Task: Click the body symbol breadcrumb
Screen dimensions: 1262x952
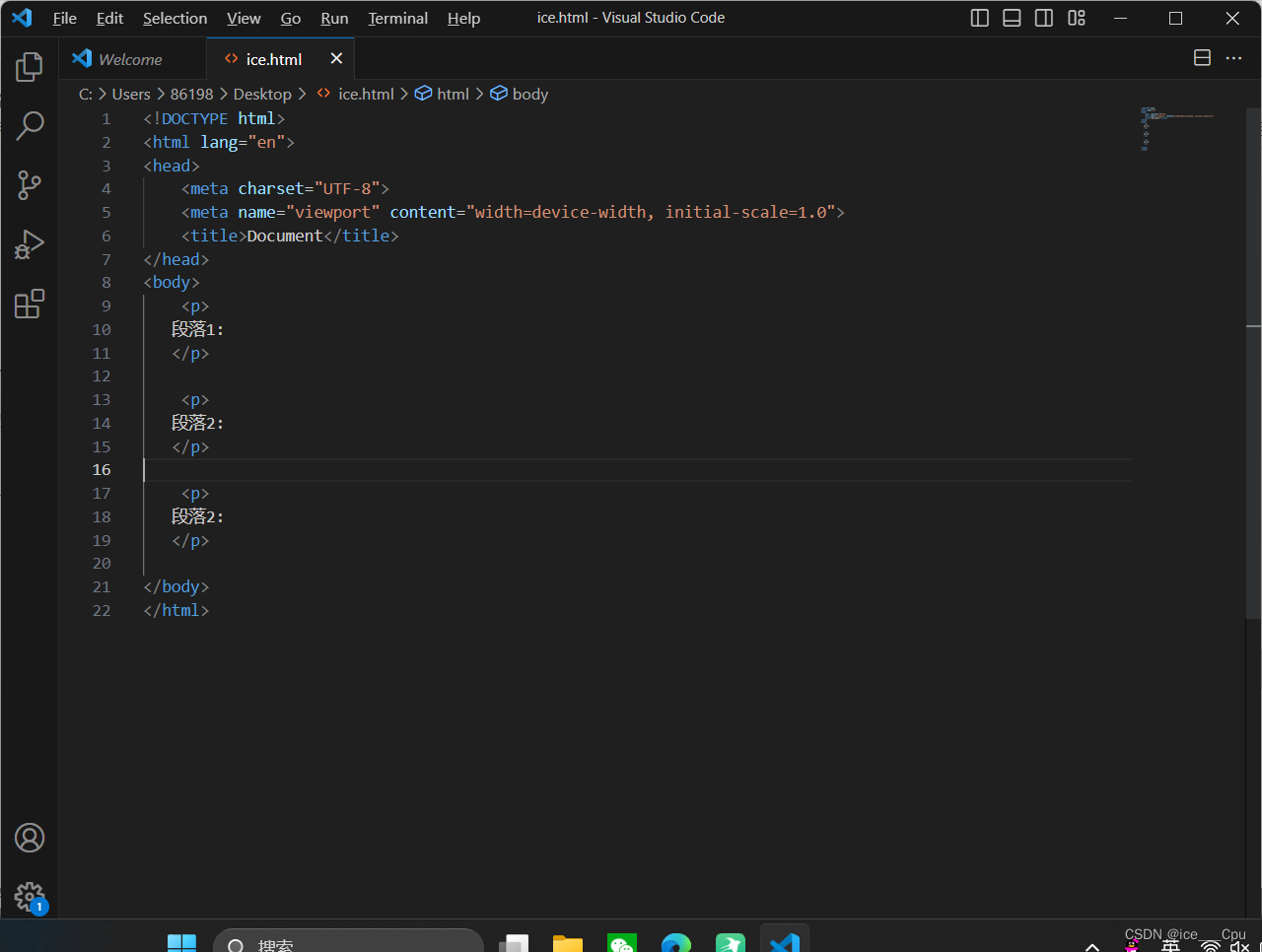Action: pyautogui.click(x=520, y=94)
